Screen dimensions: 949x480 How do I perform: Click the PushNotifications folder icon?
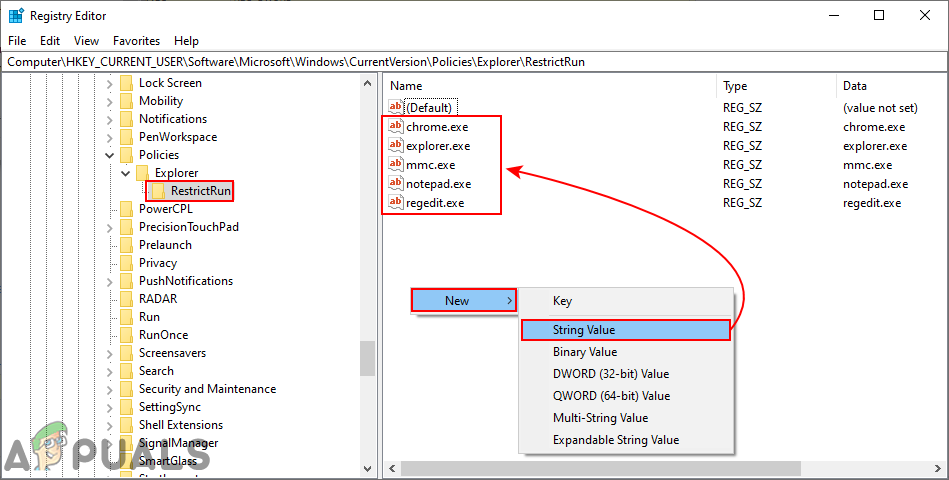126,281
